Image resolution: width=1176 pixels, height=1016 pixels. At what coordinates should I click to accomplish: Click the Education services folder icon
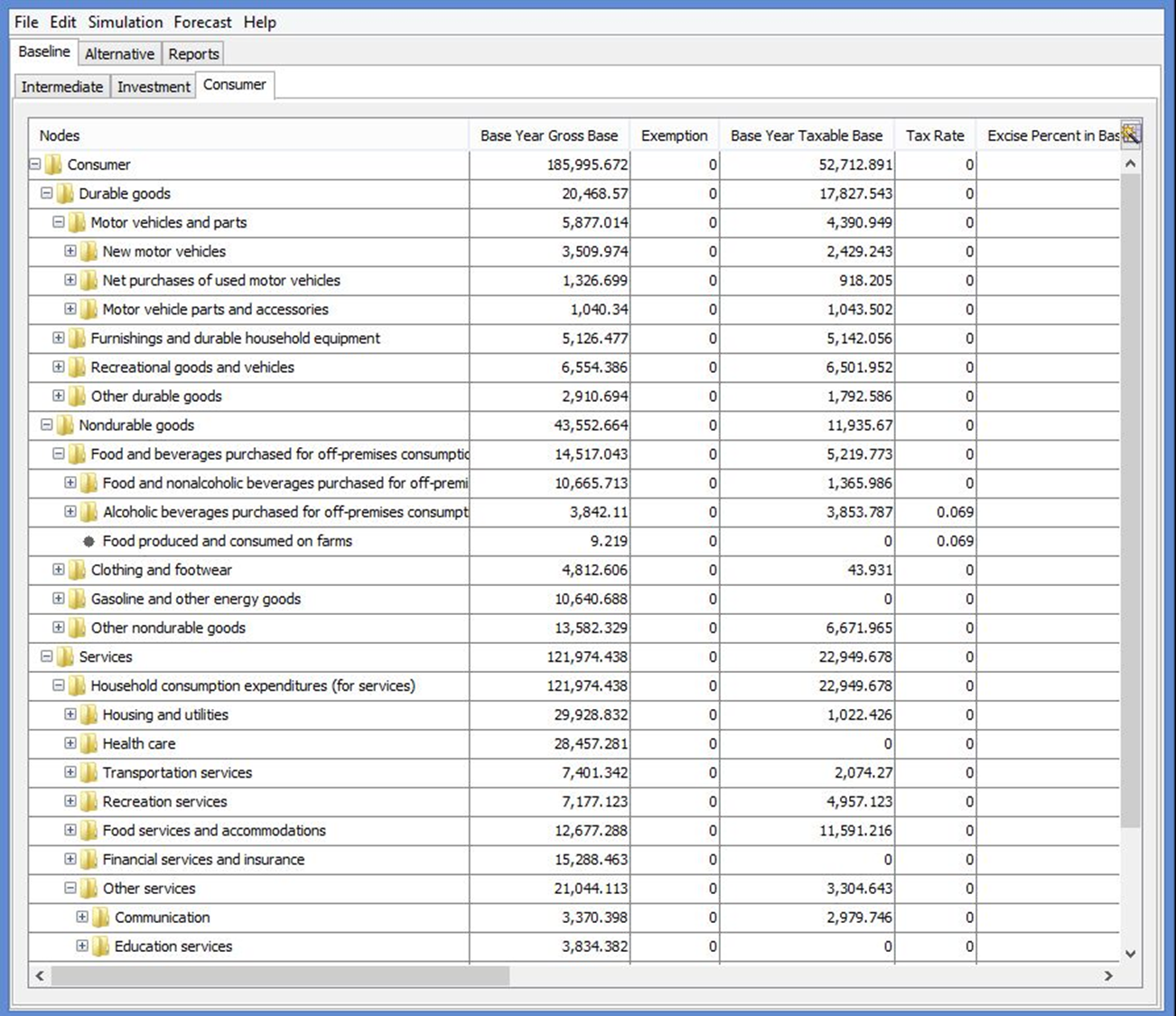[100, 946]
